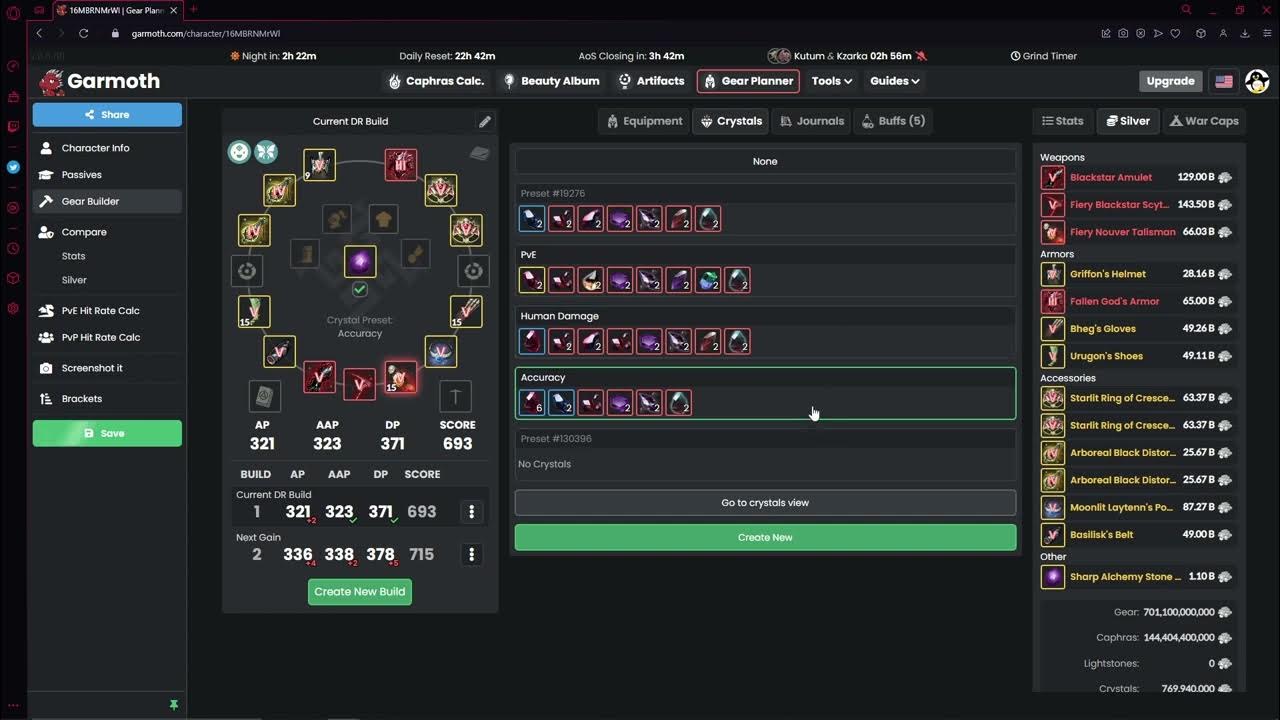Viewport: 1280px width, 720px height.
Task: Click the first crystal in Human Damage preset
Action: click(x=532, y=342)
